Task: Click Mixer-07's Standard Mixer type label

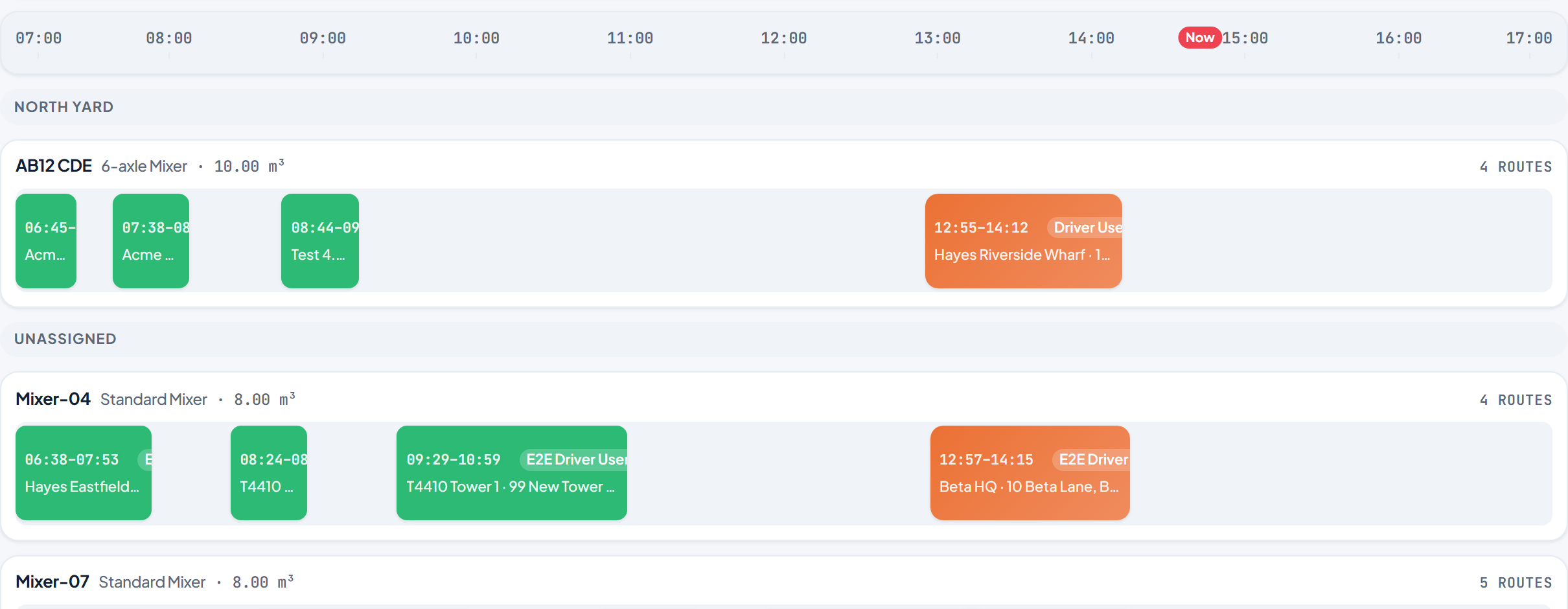Action: [x=152, y=582]
